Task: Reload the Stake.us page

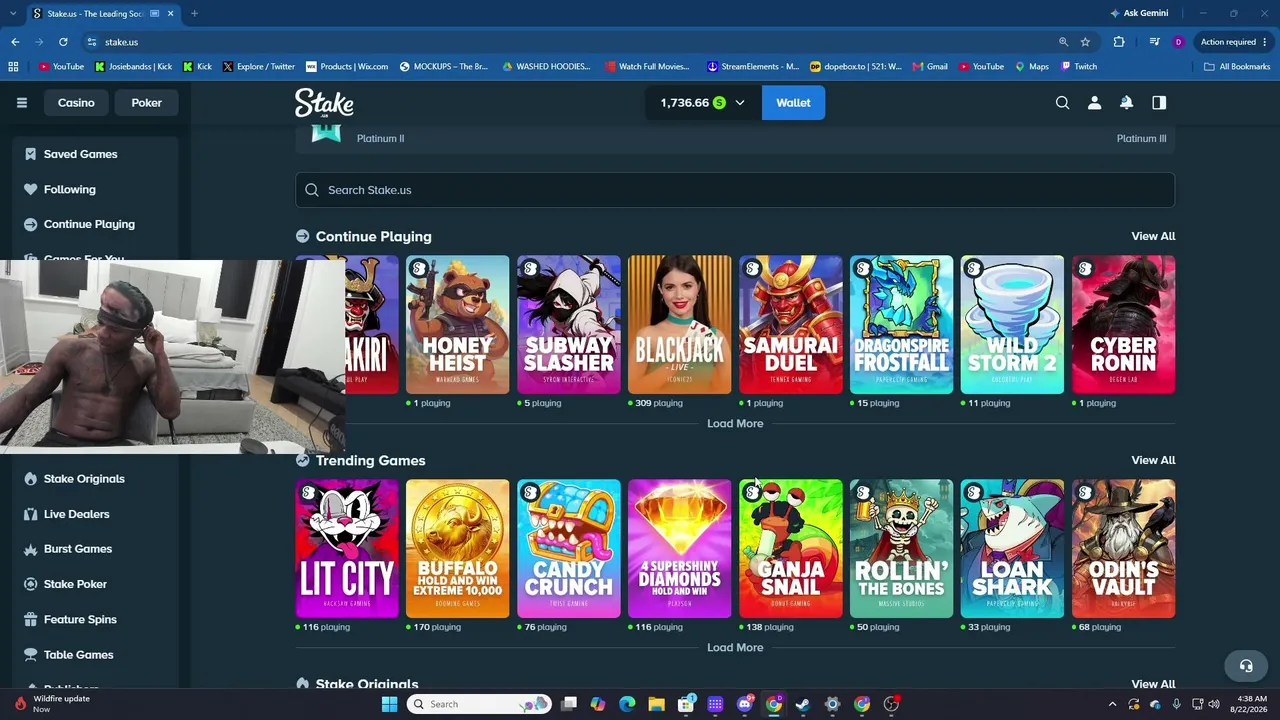Action: pos(63,42)
